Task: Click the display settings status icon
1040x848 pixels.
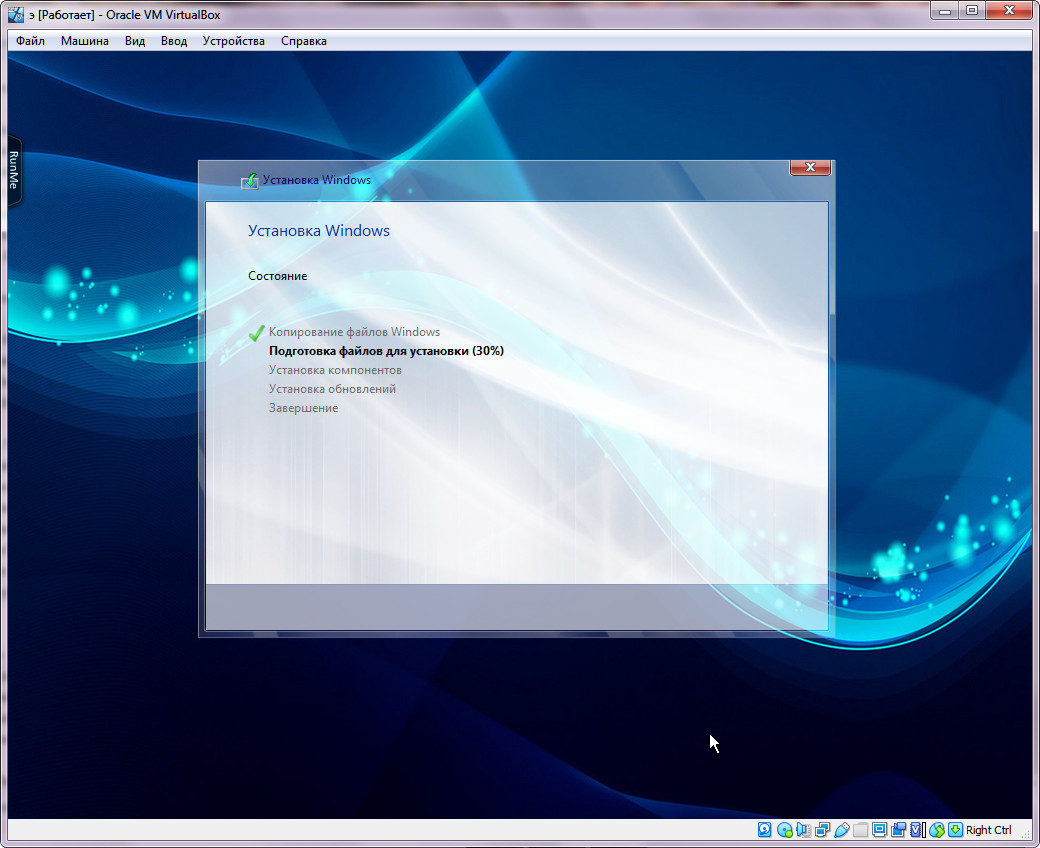Action: tap(879, 829)
